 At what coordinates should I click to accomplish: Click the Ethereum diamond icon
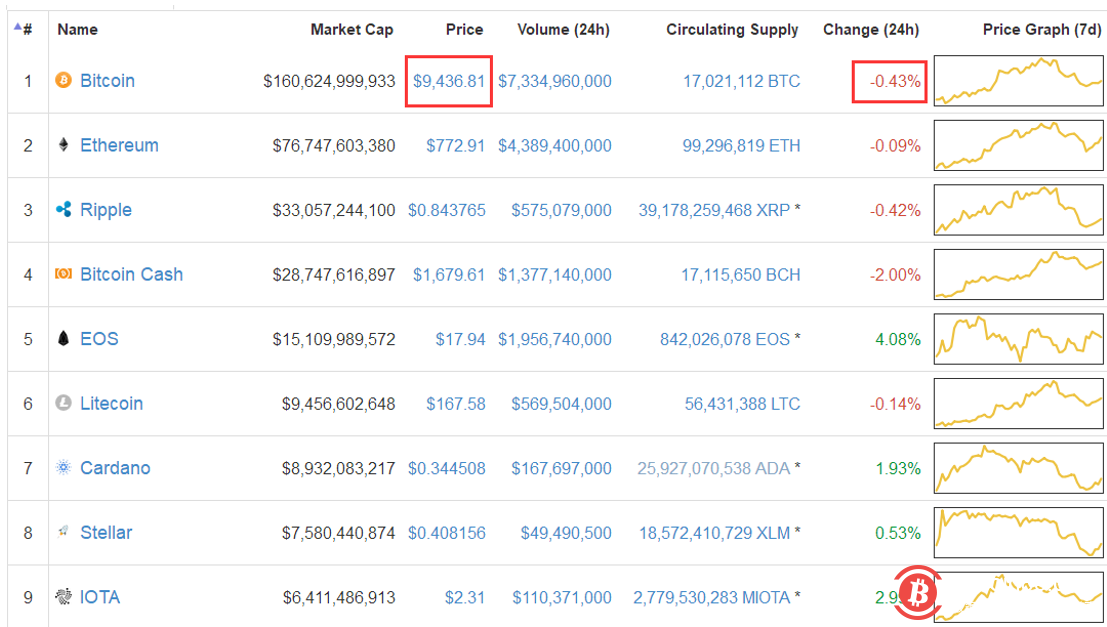click(64, 145)
